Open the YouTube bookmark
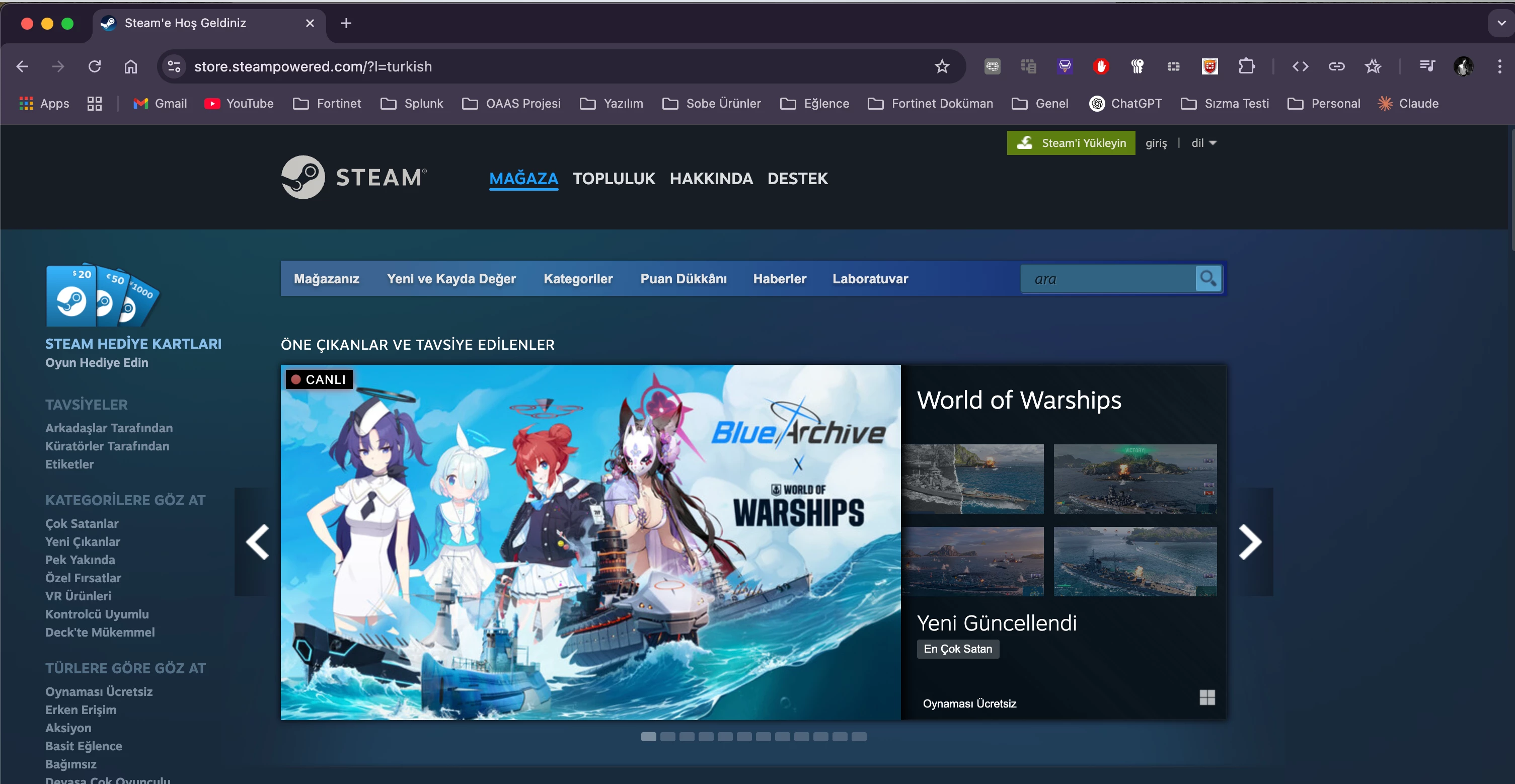 pos(239,104)
